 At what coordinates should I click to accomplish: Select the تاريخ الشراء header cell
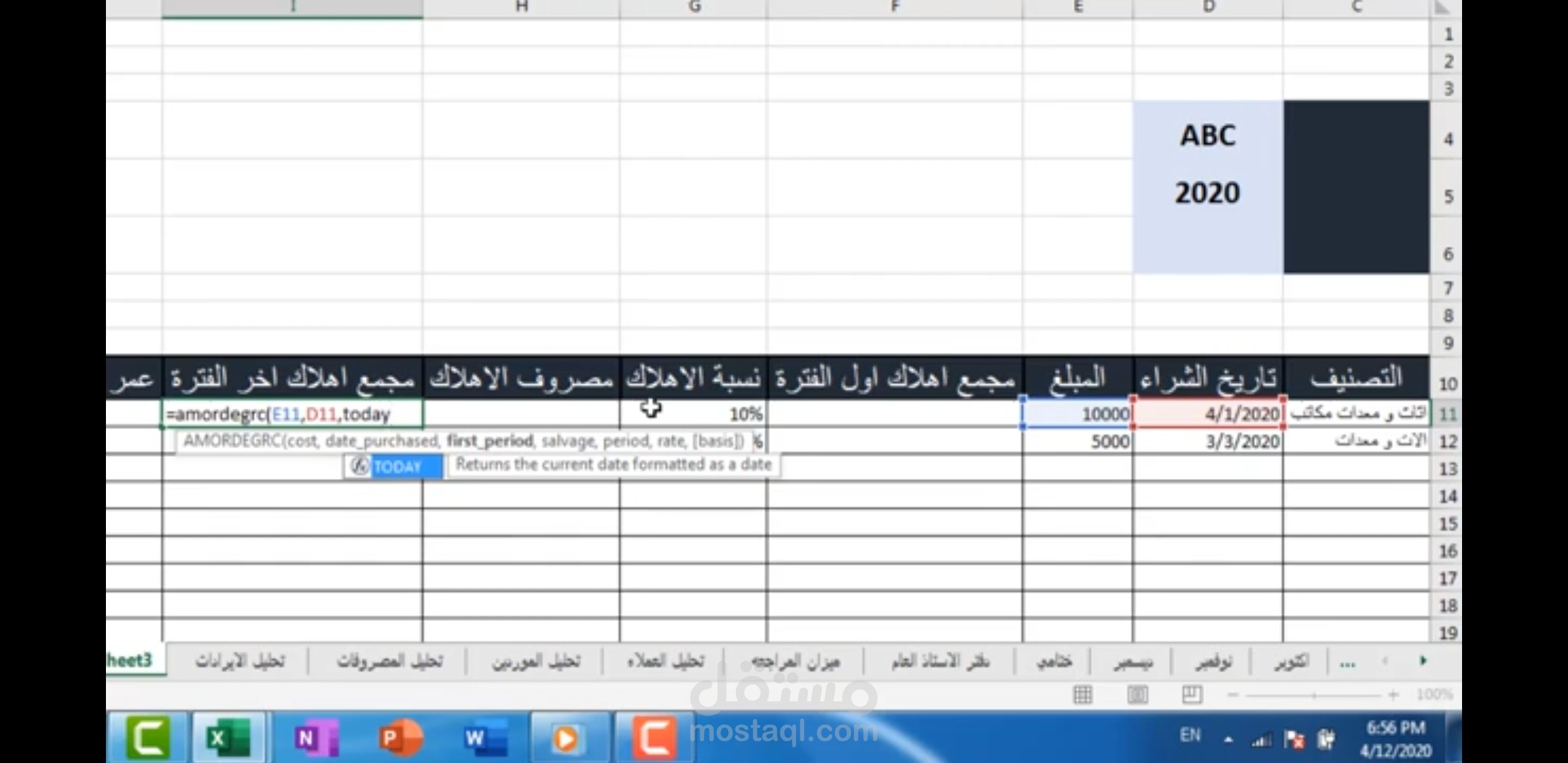pyautogui.click(x=1208, y=378)
